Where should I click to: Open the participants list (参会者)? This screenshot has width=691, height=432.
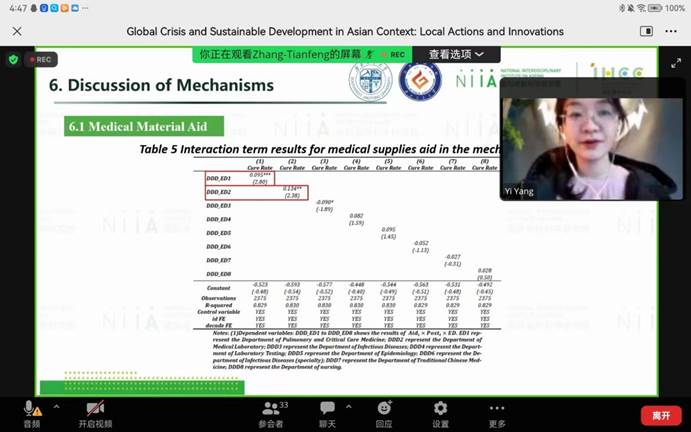click(270, 413)
